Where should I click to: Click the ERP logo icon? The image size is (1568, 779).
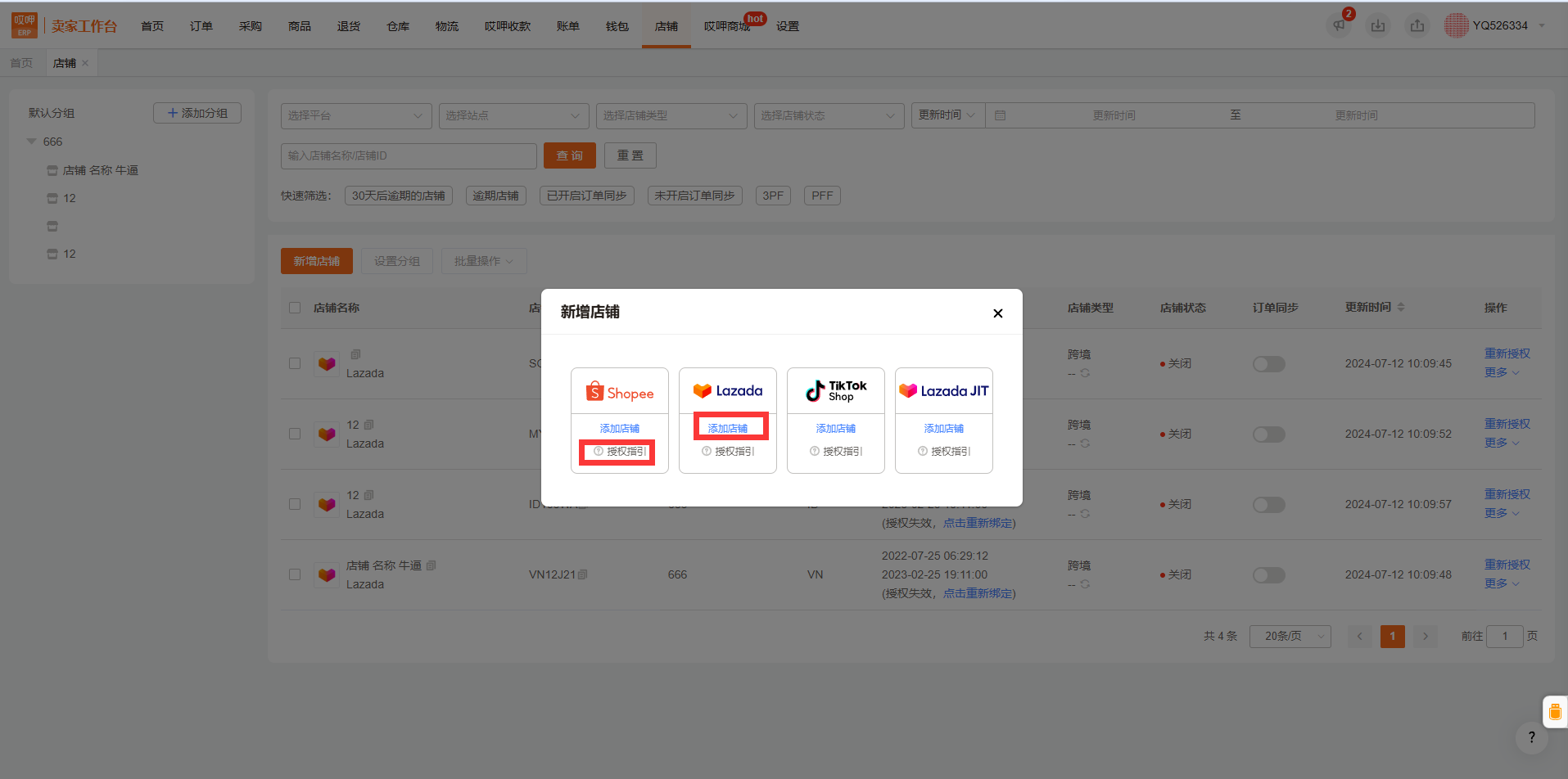tap(24, 25)
